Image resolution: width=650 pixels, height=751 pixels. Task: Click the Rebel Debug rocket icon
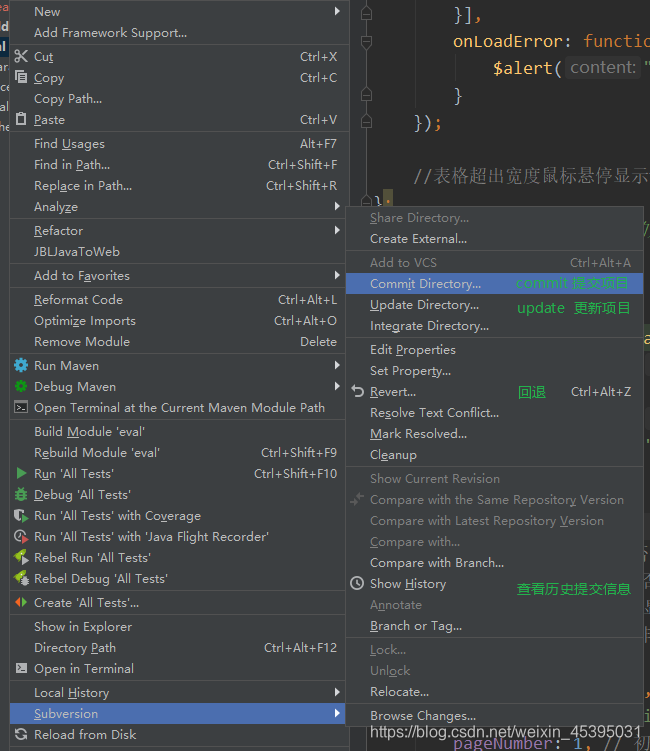point(21,578)
